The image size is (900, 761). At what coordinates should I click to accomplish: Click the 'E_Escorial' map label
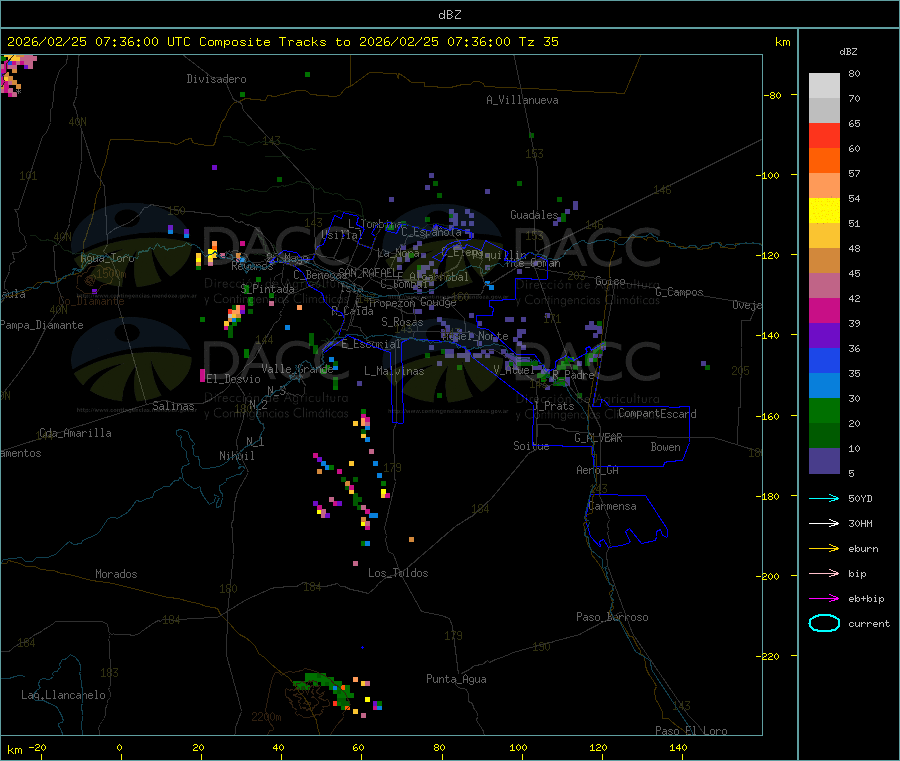point(371,344)
